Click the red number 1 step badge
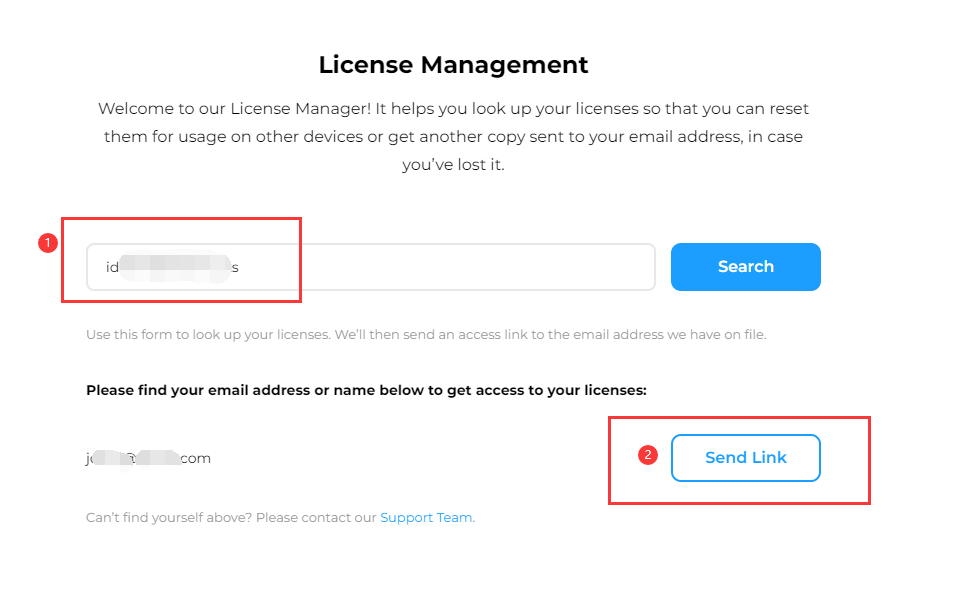 [x=47, y=243]
